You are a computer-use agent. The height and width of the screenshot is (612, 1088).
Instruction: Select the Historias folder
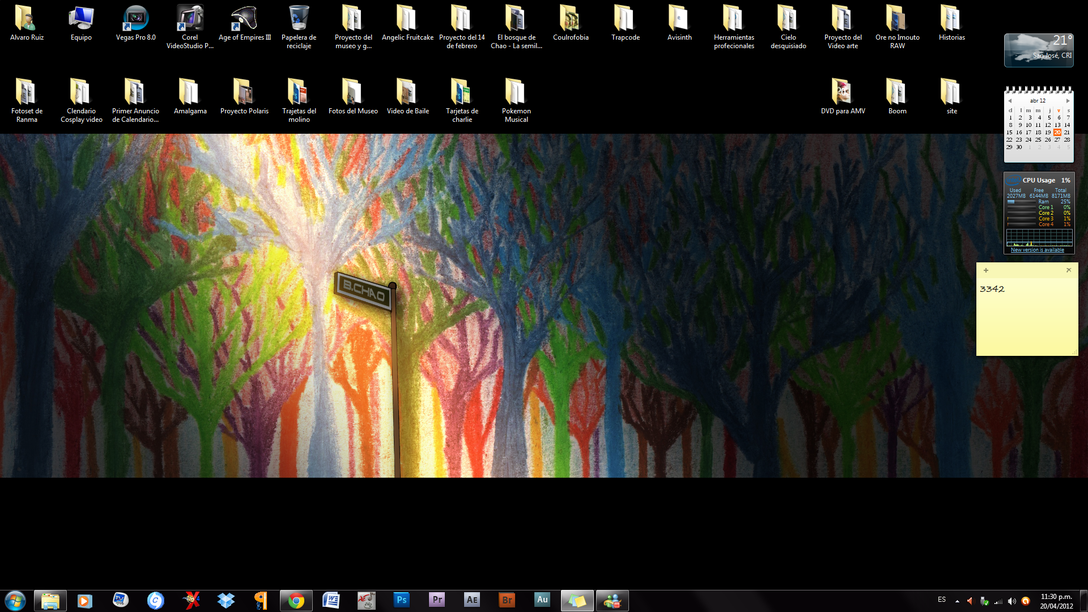[951, 23]
